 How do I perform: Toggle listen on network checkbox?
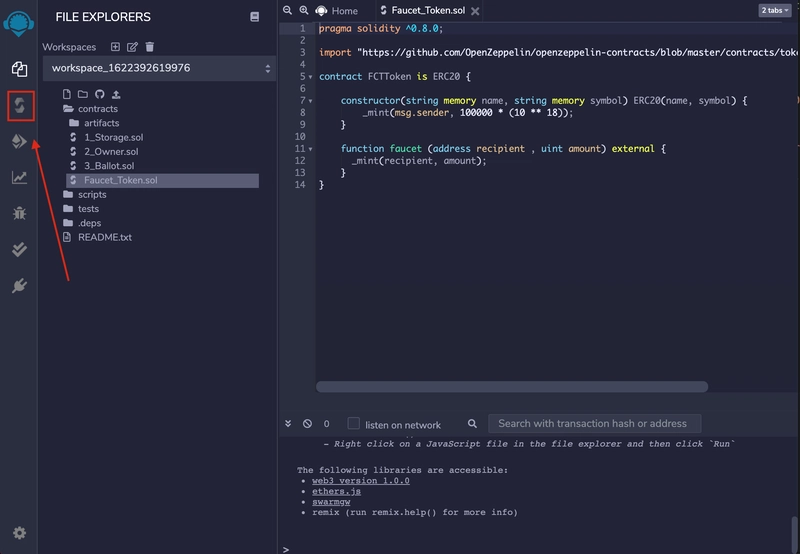(x=354, y=423)
